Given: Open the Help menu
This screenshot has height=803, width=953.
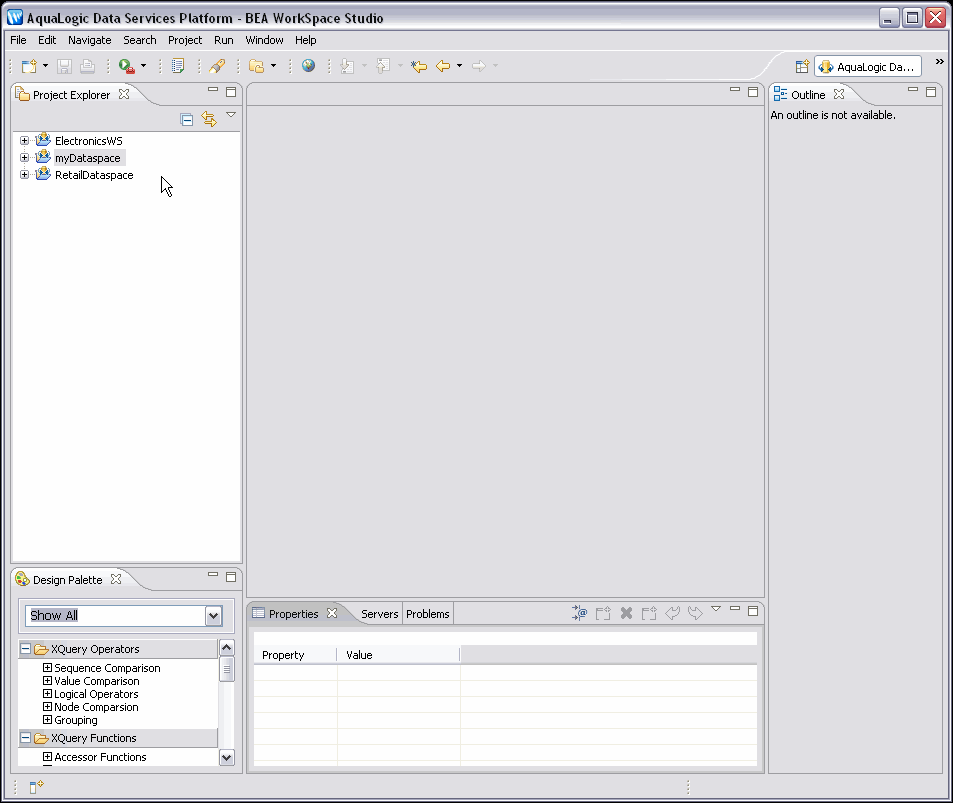Looking at the screenshot, I should tap(306, 40).
